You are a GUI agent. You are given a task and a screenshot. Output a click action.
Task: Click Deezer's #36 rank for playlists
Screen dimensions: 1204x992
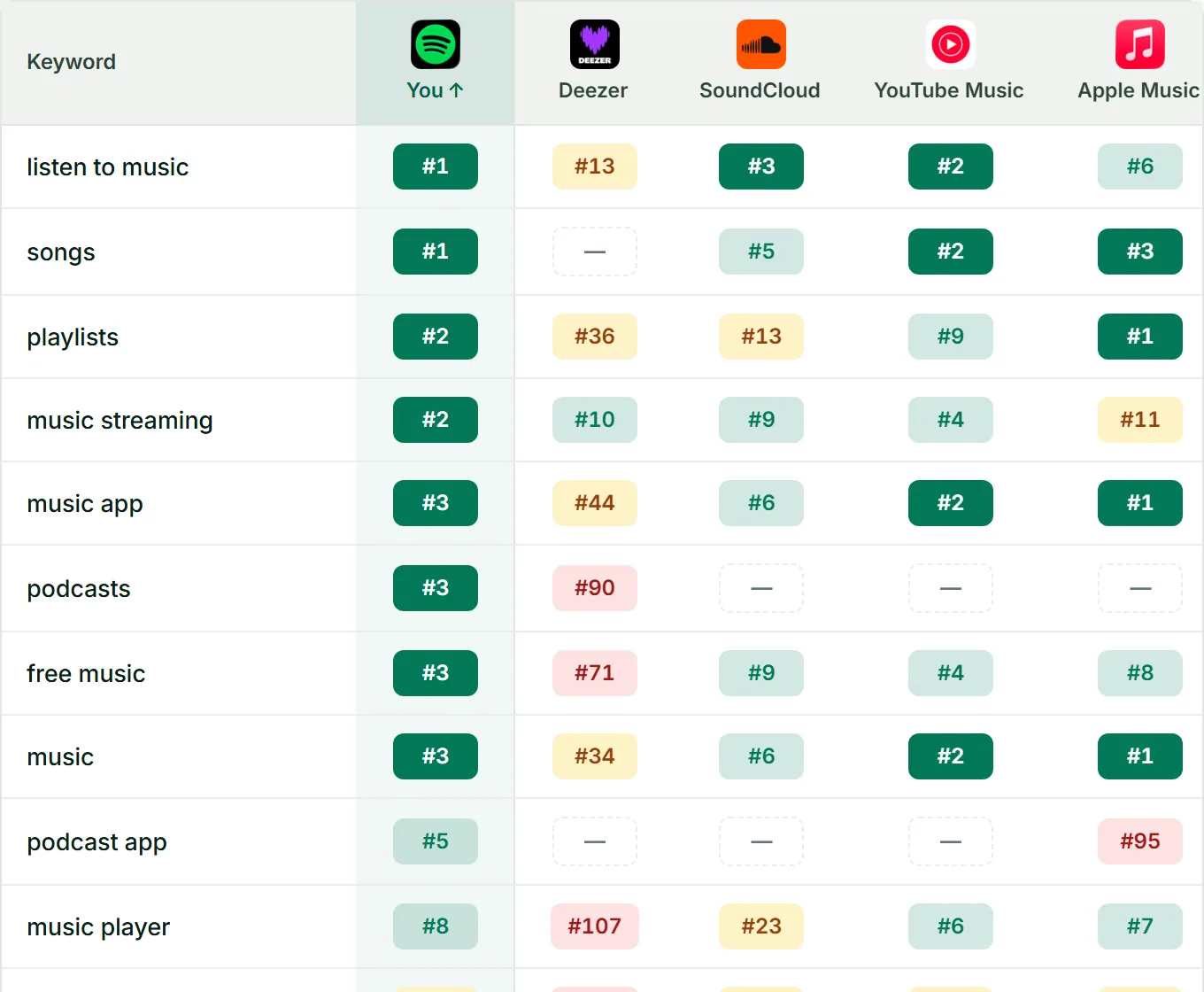point(595,337)
